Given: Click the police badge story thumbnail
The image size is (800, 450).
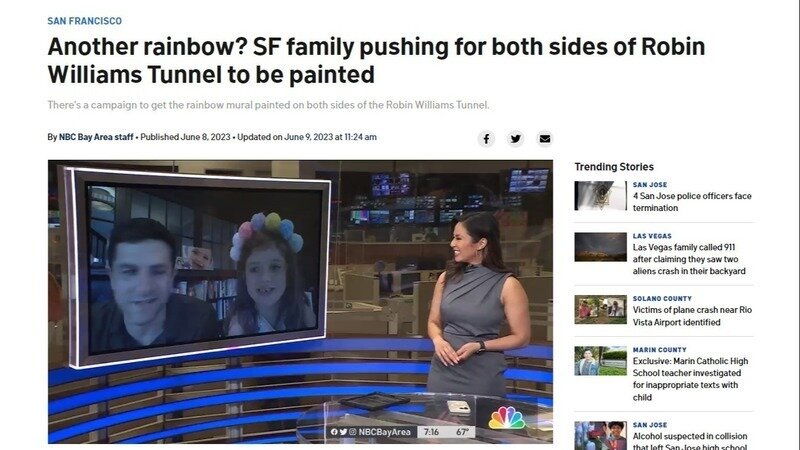Looking at the screenshot, I should [x=601, y=195].
